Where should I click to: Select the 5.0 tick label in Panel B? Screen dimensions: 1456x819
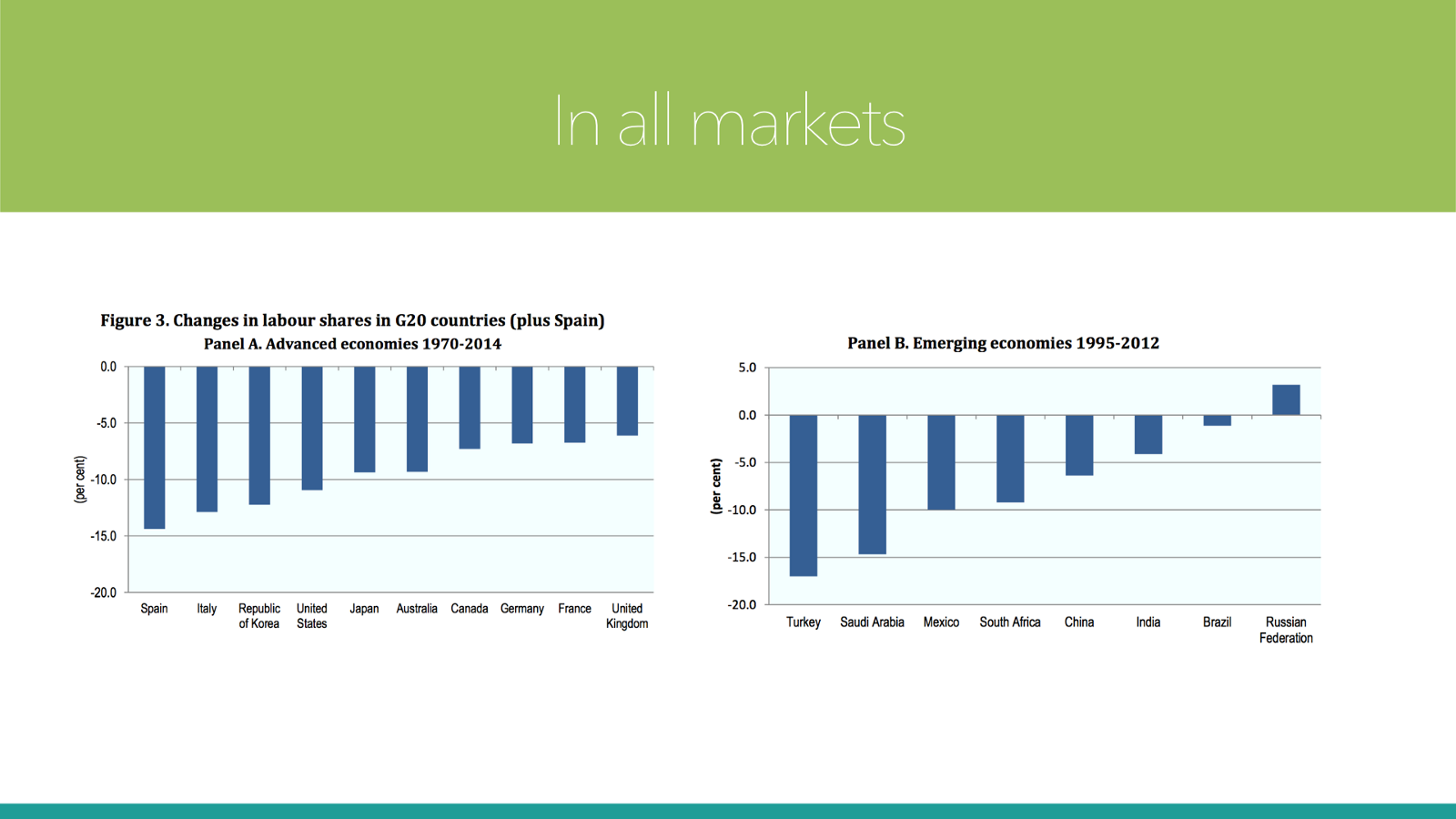[747, 368]
